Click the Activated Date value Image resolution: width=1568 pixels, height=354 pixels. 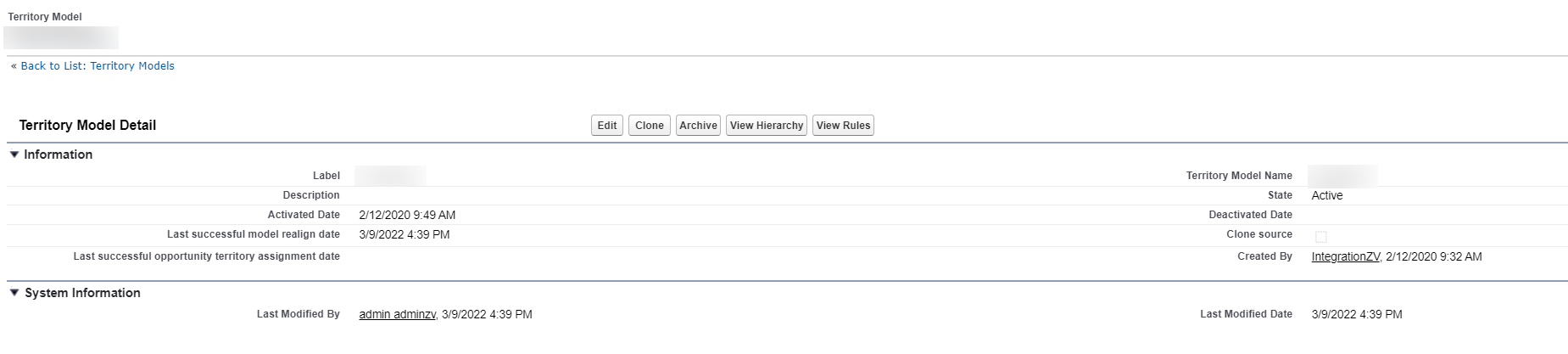click(407, 215)
